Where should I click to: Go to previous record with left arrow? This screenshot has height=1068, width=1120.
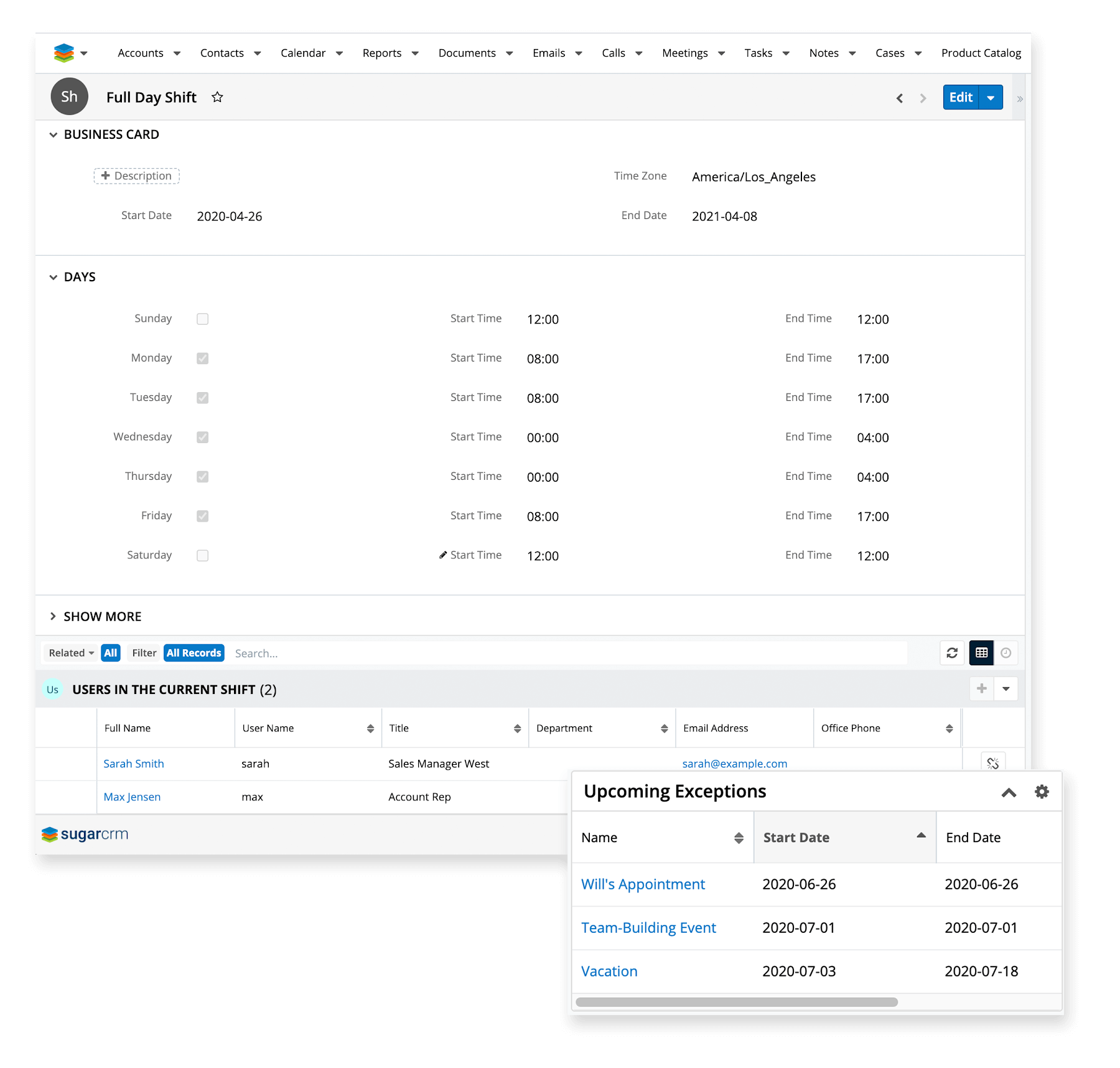click(x=900, y=98)
